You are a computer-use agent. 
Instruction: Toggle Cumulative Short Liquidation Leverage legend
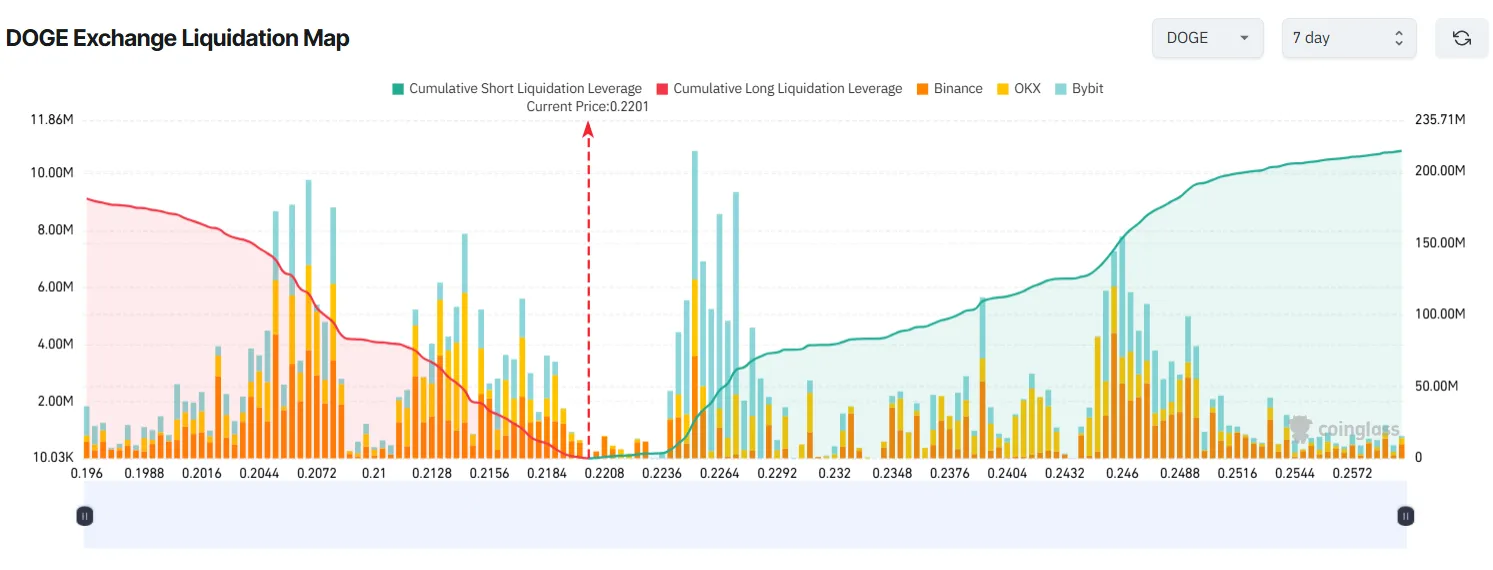(525, 88)
